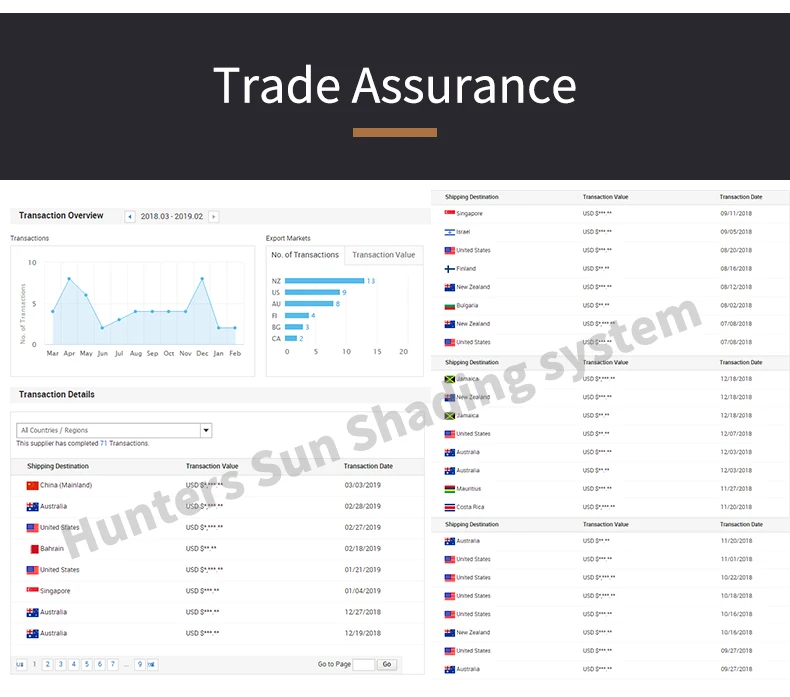Click United States flag in 11/01/2018 row
790x697 pixels.
pos(449,559)
